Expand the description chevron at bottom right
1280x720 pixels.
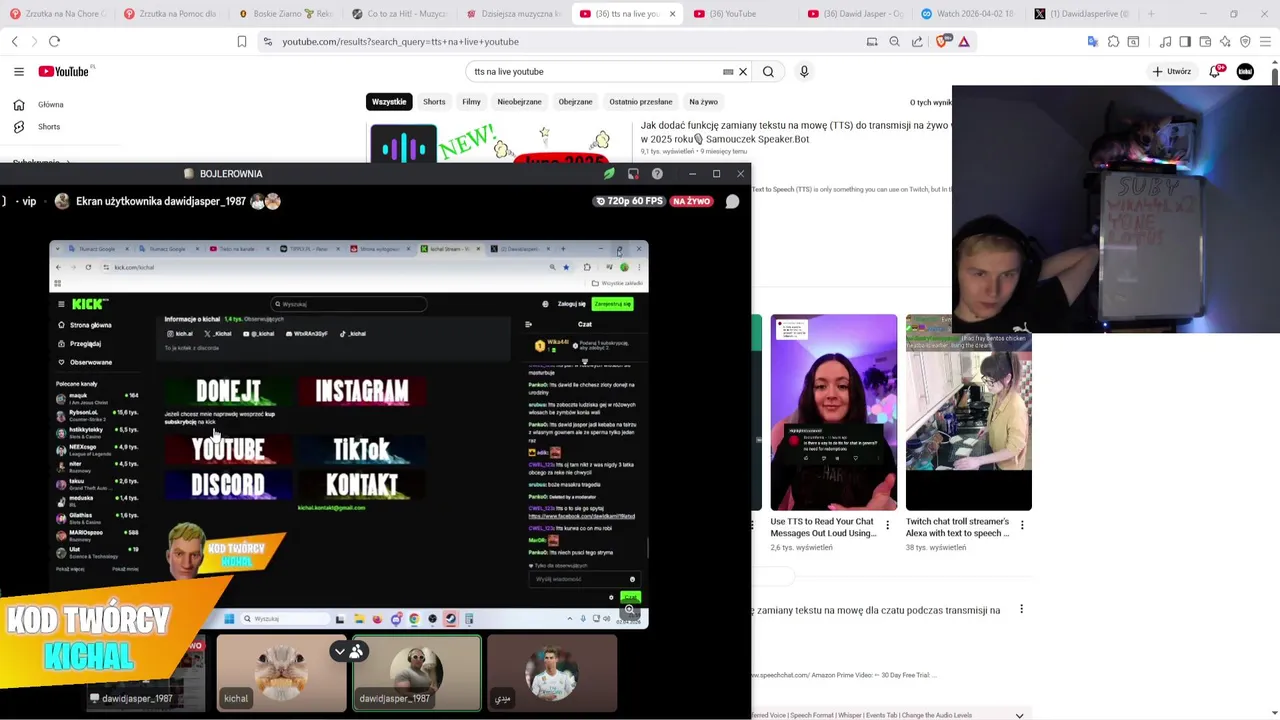[x=1019, y=715]
